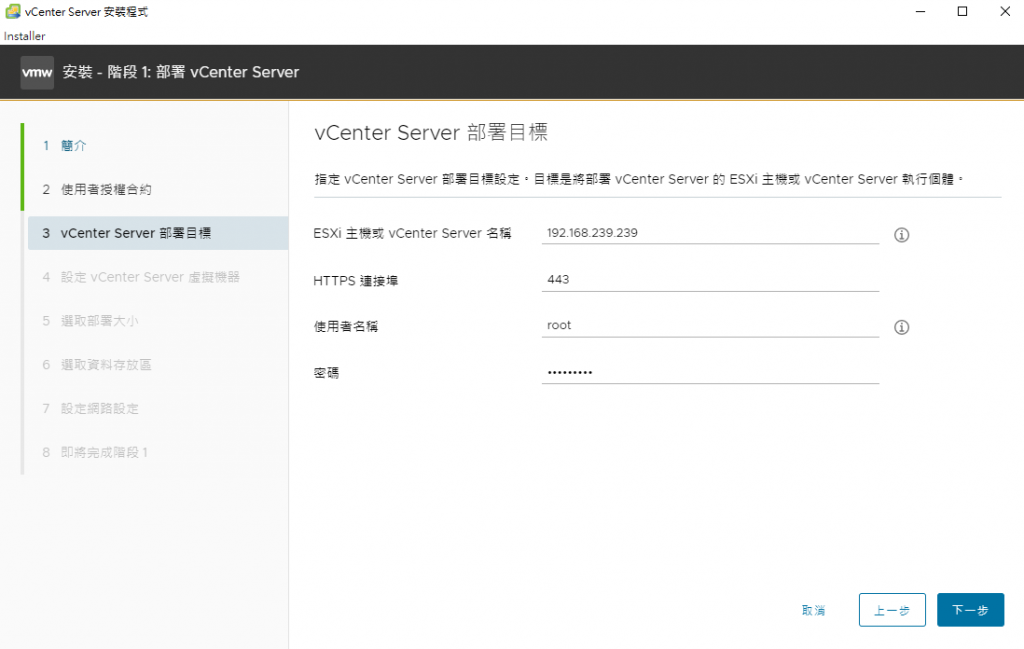The image size is (1024, 649).
Task: Select step 6 選取資料存放區
Action: [x=106, y=364]
